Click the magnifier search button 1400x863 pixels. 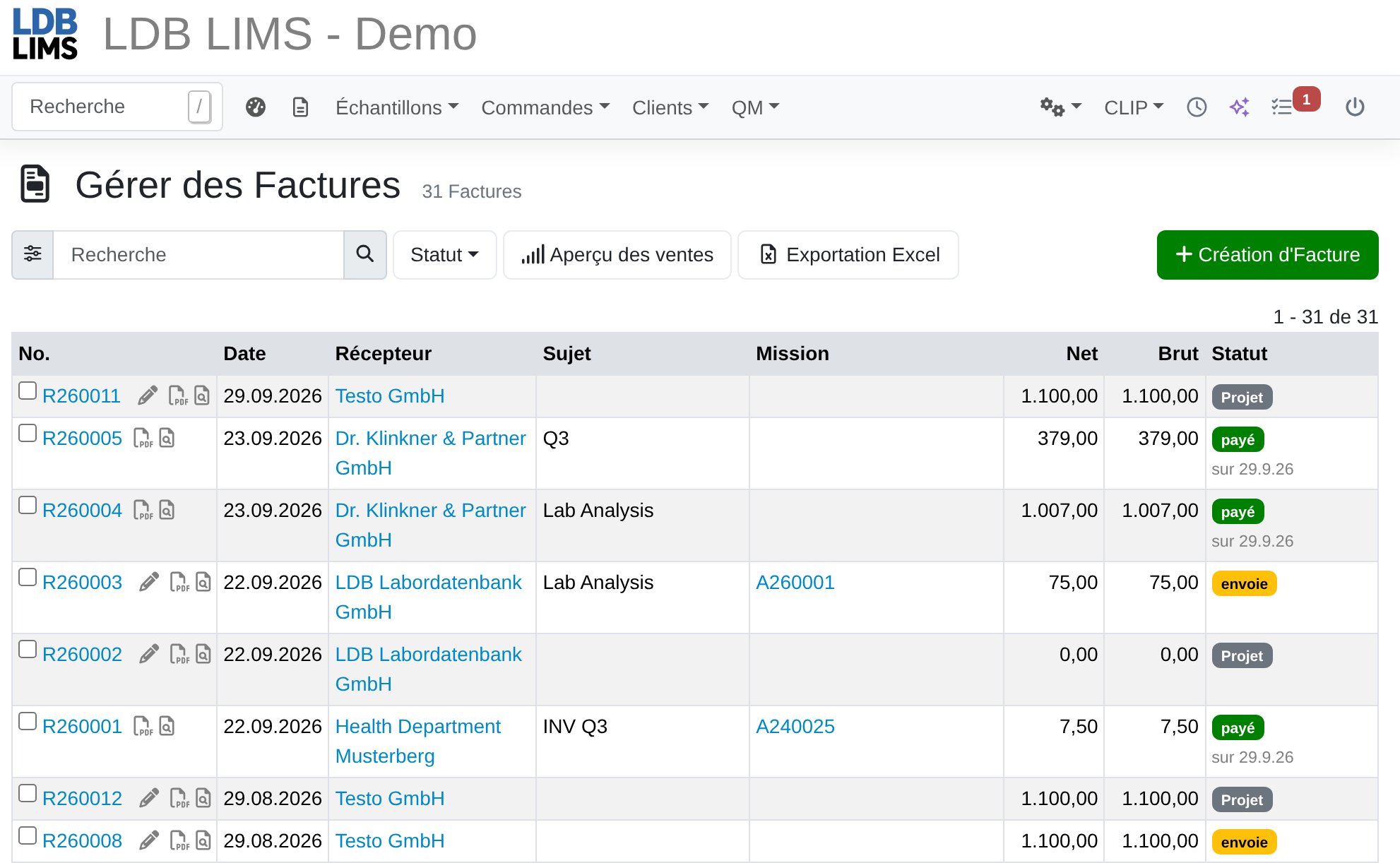[x=364, y=254]
